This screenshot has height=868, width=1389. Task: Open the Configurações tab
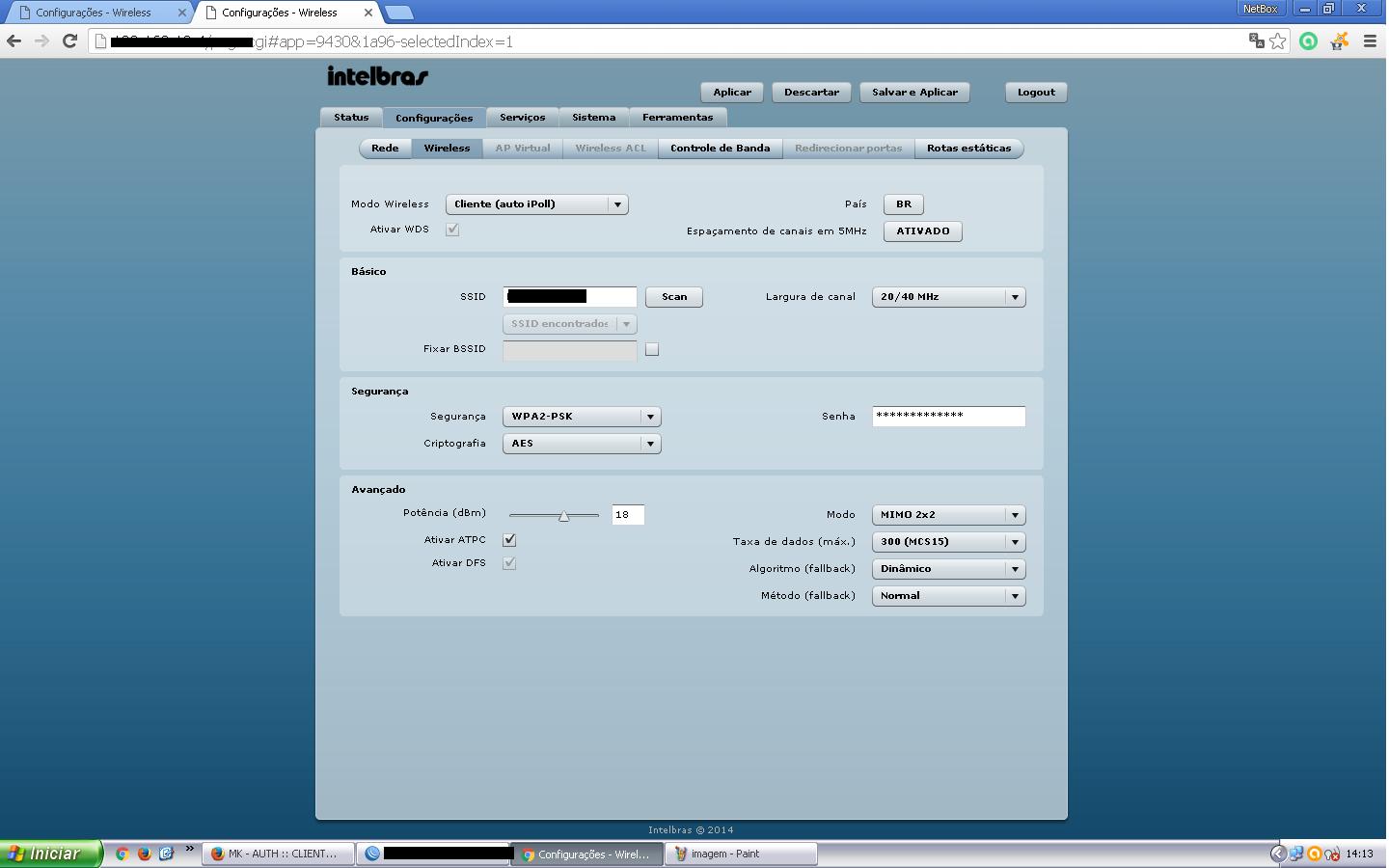434,118
